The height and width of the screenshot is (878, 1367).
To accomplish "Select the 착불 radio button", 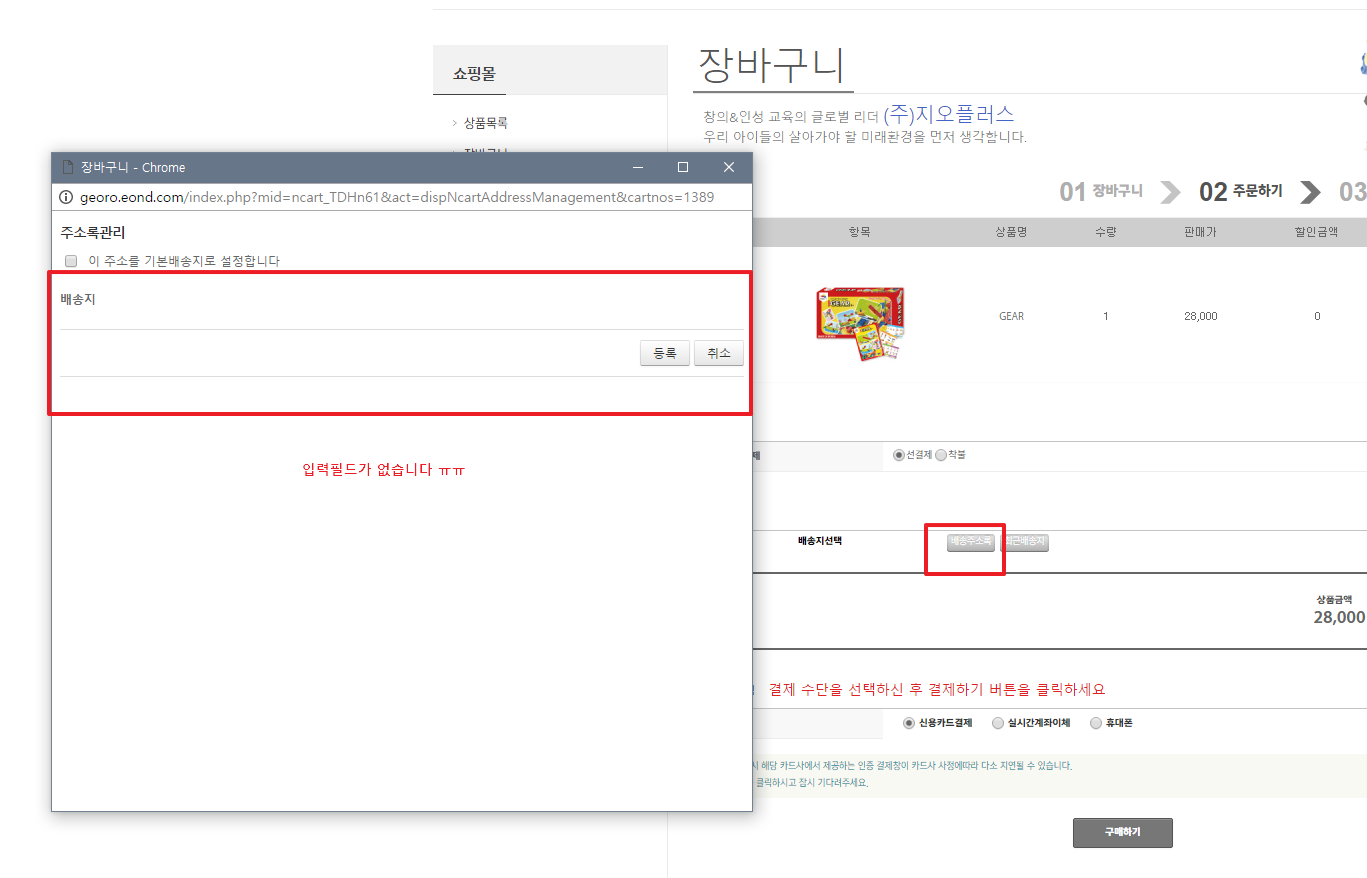I will (940, 455).
